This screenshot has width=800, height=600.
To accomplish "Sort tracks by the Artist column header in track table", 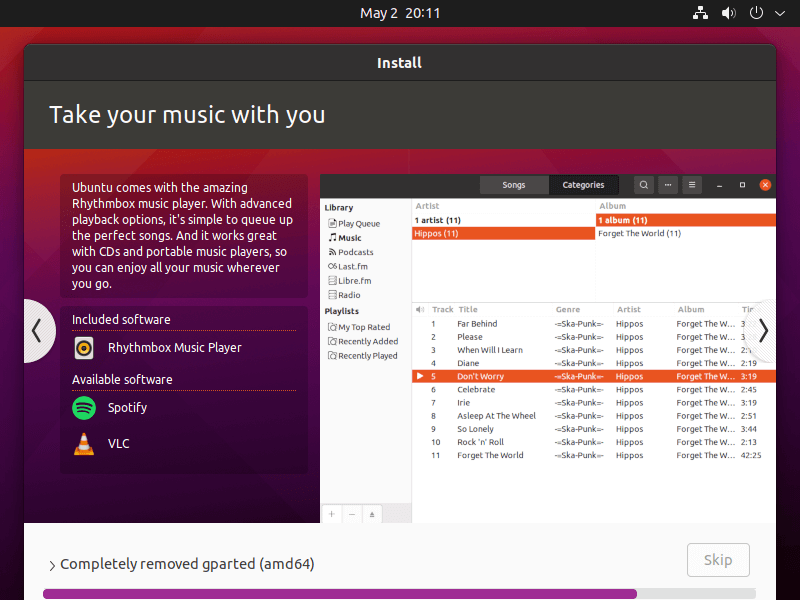I will pyautogui.click(x=629, y=309).
